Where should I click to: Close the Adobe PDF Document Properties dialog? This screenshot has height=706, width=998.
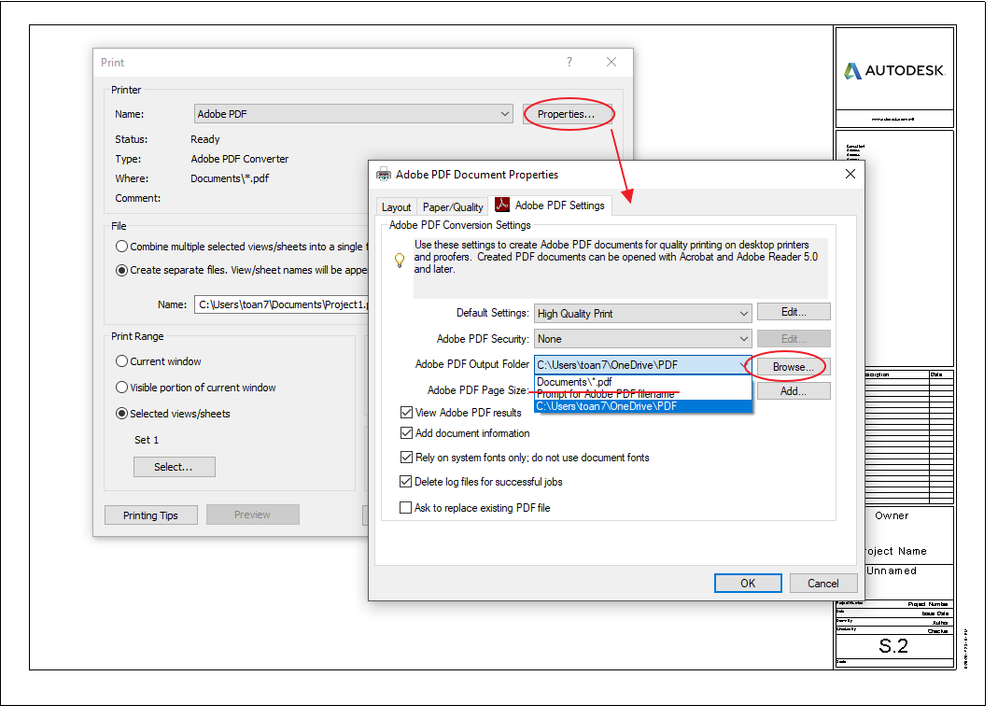coord(850,174)
